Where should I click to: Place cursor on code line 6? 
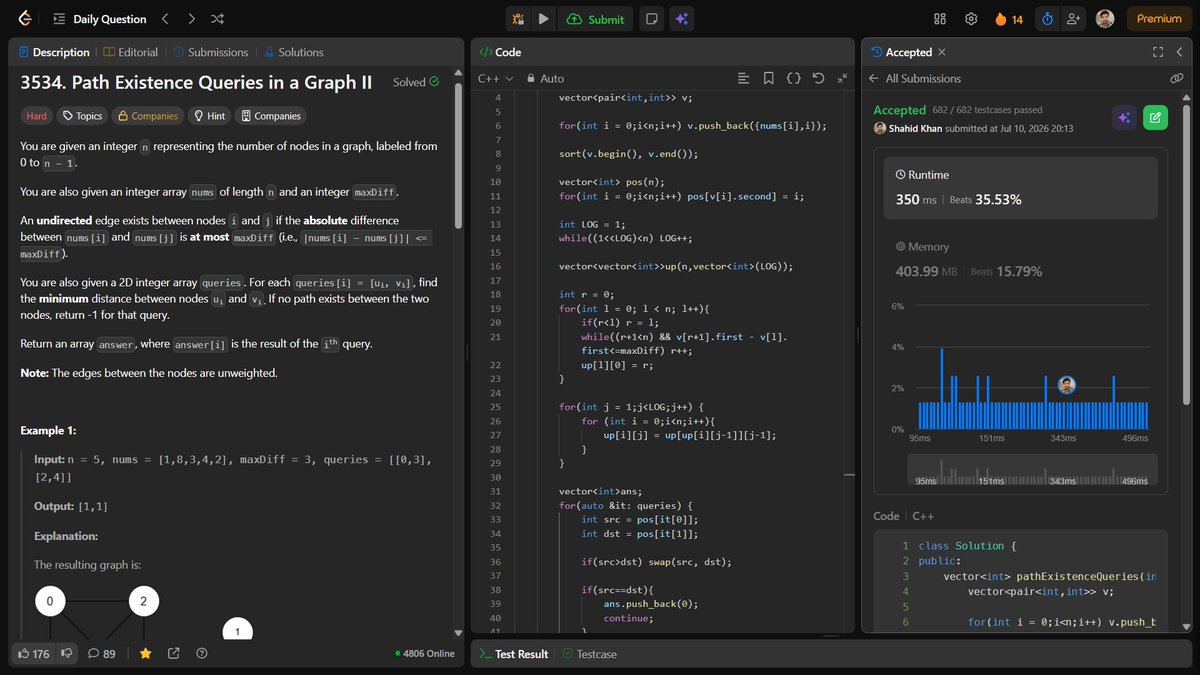coord(692,126)
